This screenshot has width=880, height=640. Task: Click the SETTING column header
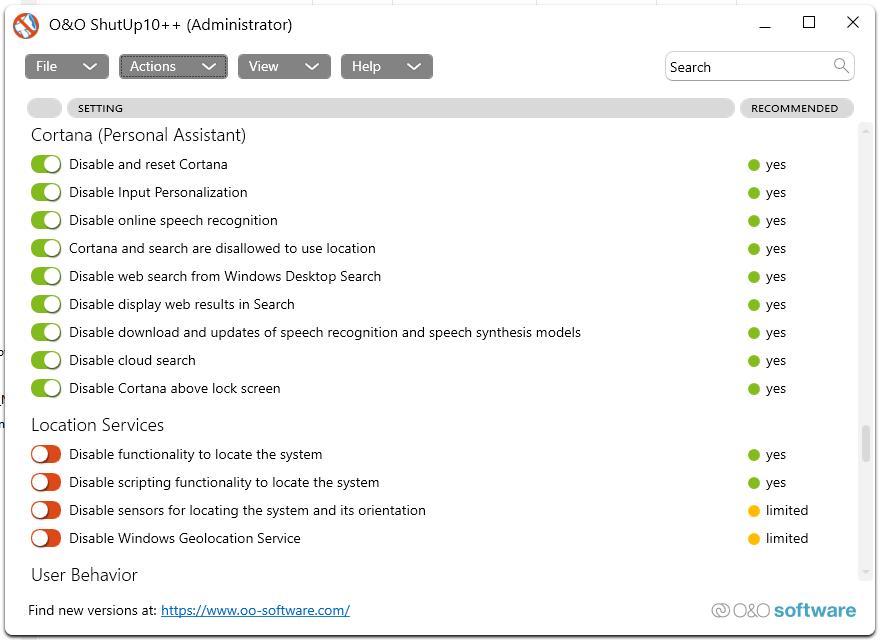pyautogui.click(x=400, y=108)
